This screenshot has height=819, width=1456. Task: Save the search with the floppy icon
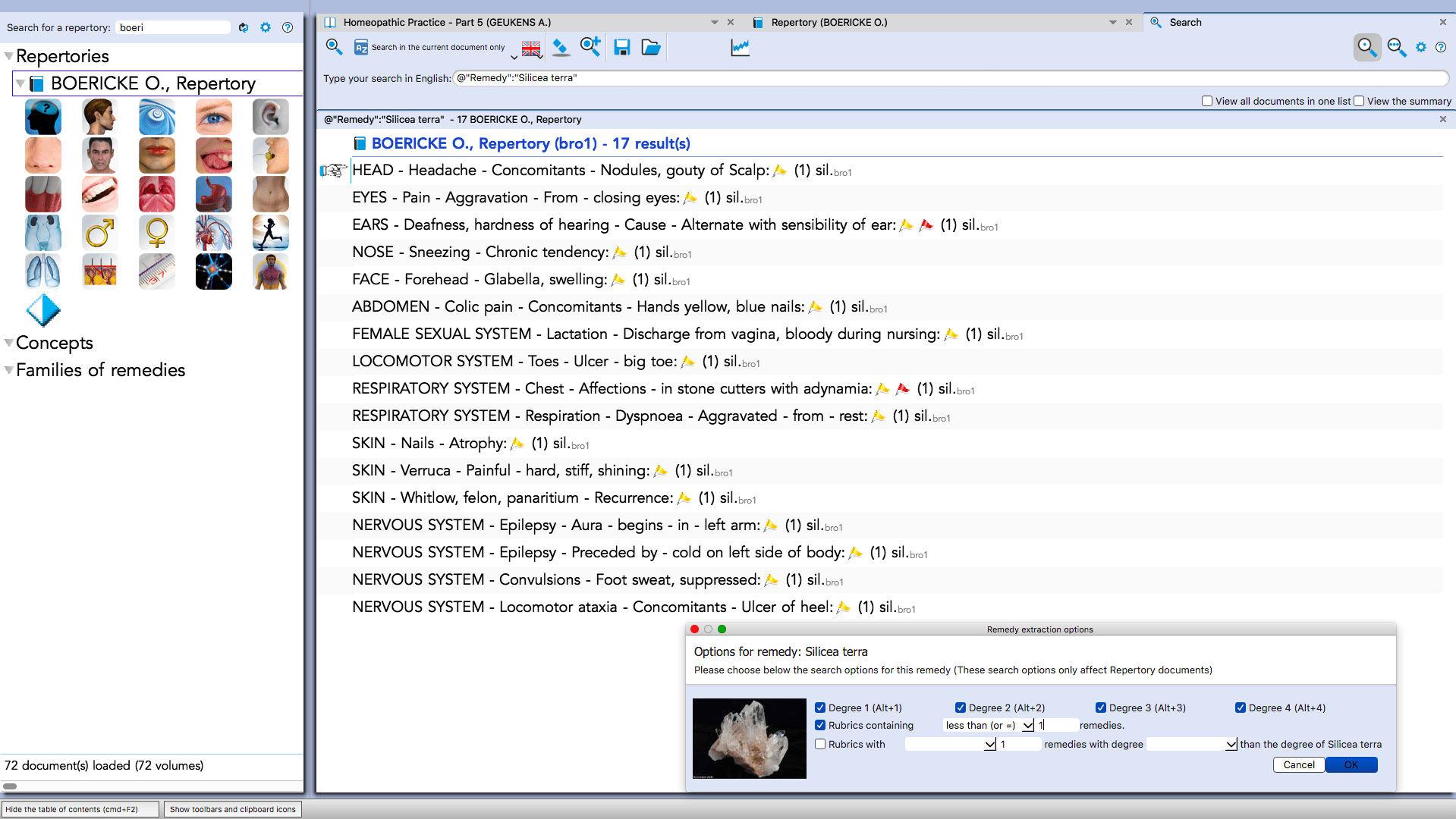[x=622, y=47]
